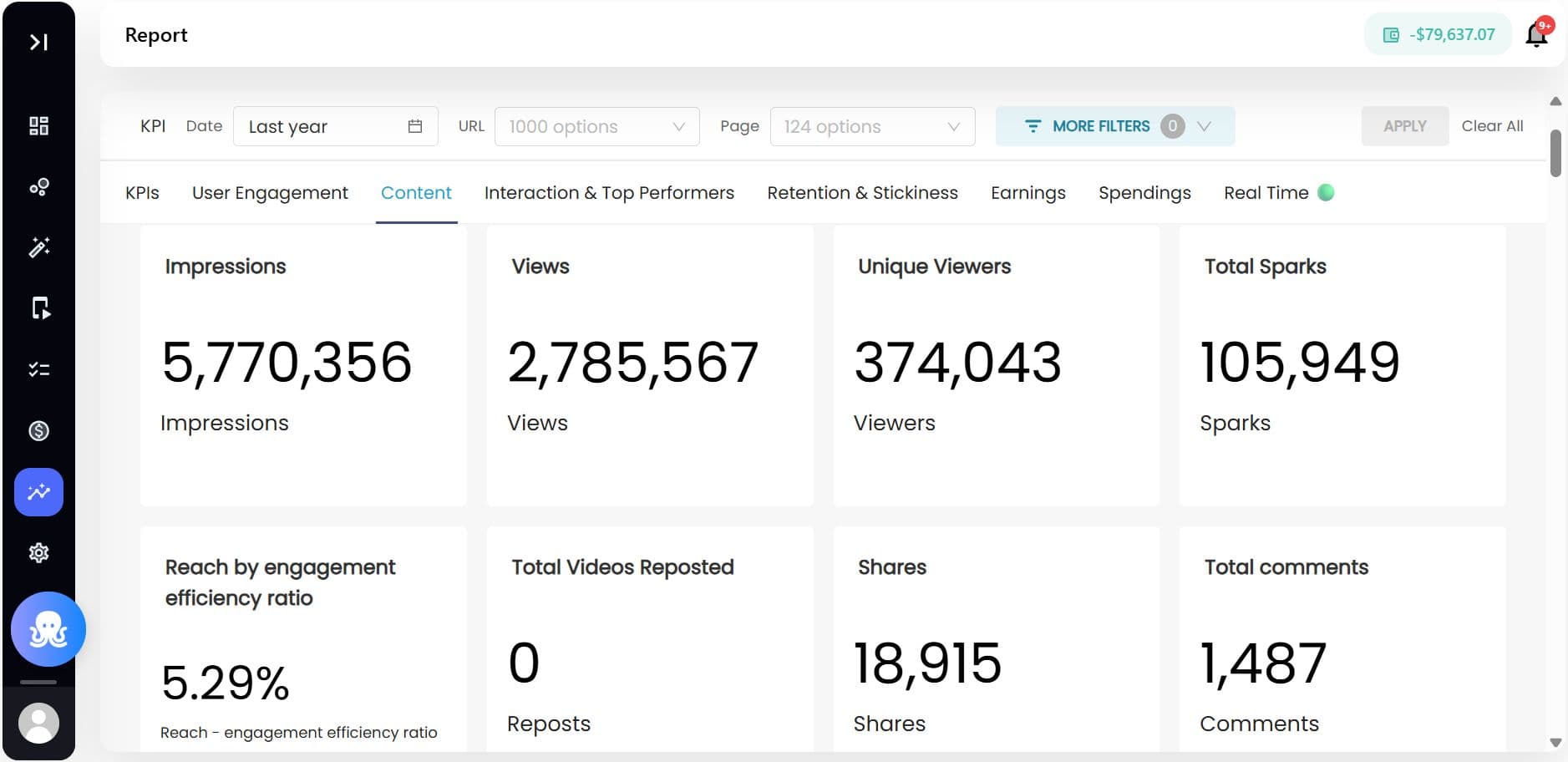Select the analytics chart sidebar icon

point(38,492)
